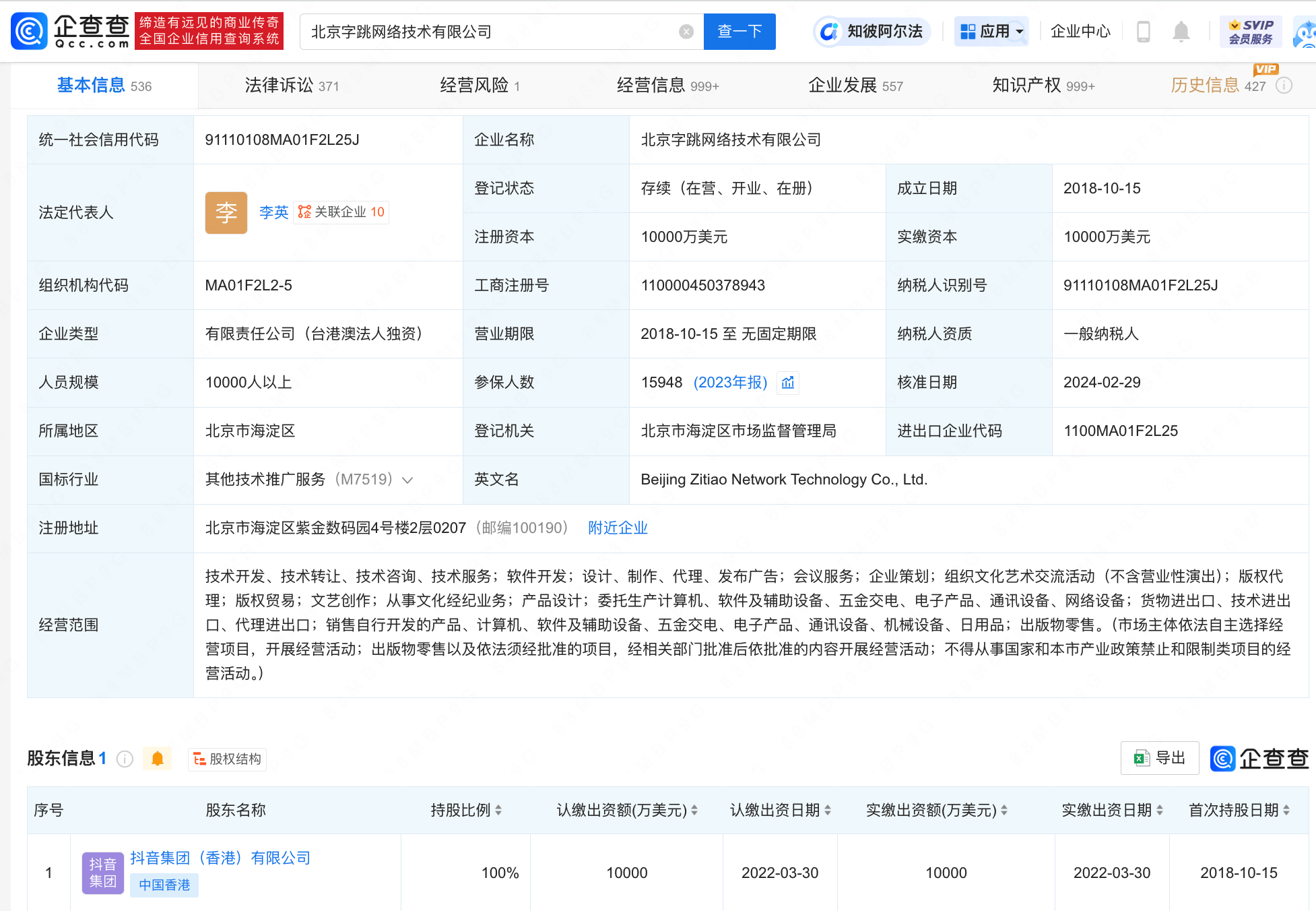Open 企业中心 in the header
The height and width of the screenshot is (911, 1316).
coord(1080,32)
